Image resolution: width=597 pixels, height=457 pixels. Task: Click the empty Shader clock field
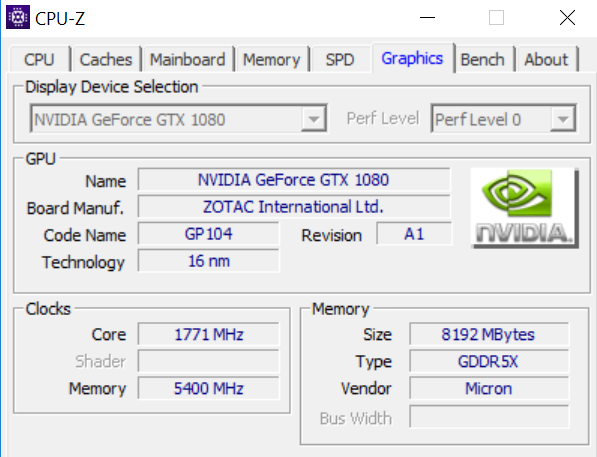pyautogui.click(x=209, y=361)
